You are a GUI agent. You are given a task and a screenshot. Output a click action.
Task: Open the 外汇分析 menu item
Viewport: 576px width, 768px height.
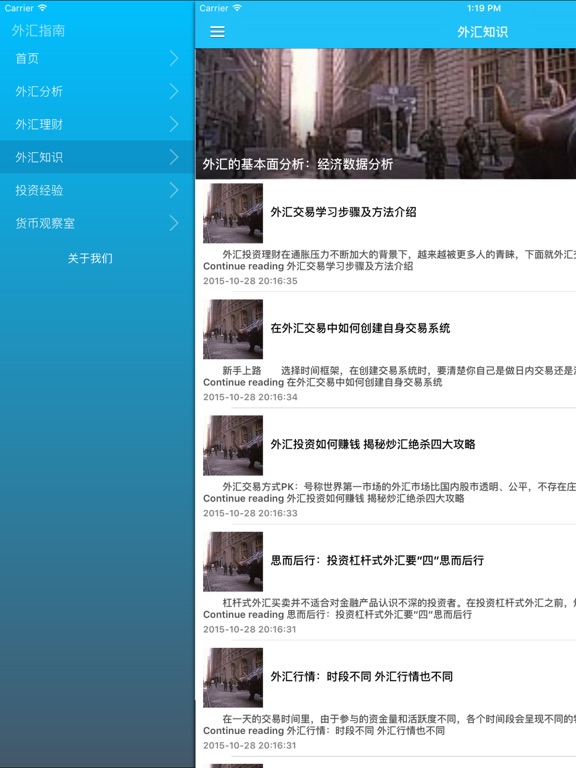point(97,91)
